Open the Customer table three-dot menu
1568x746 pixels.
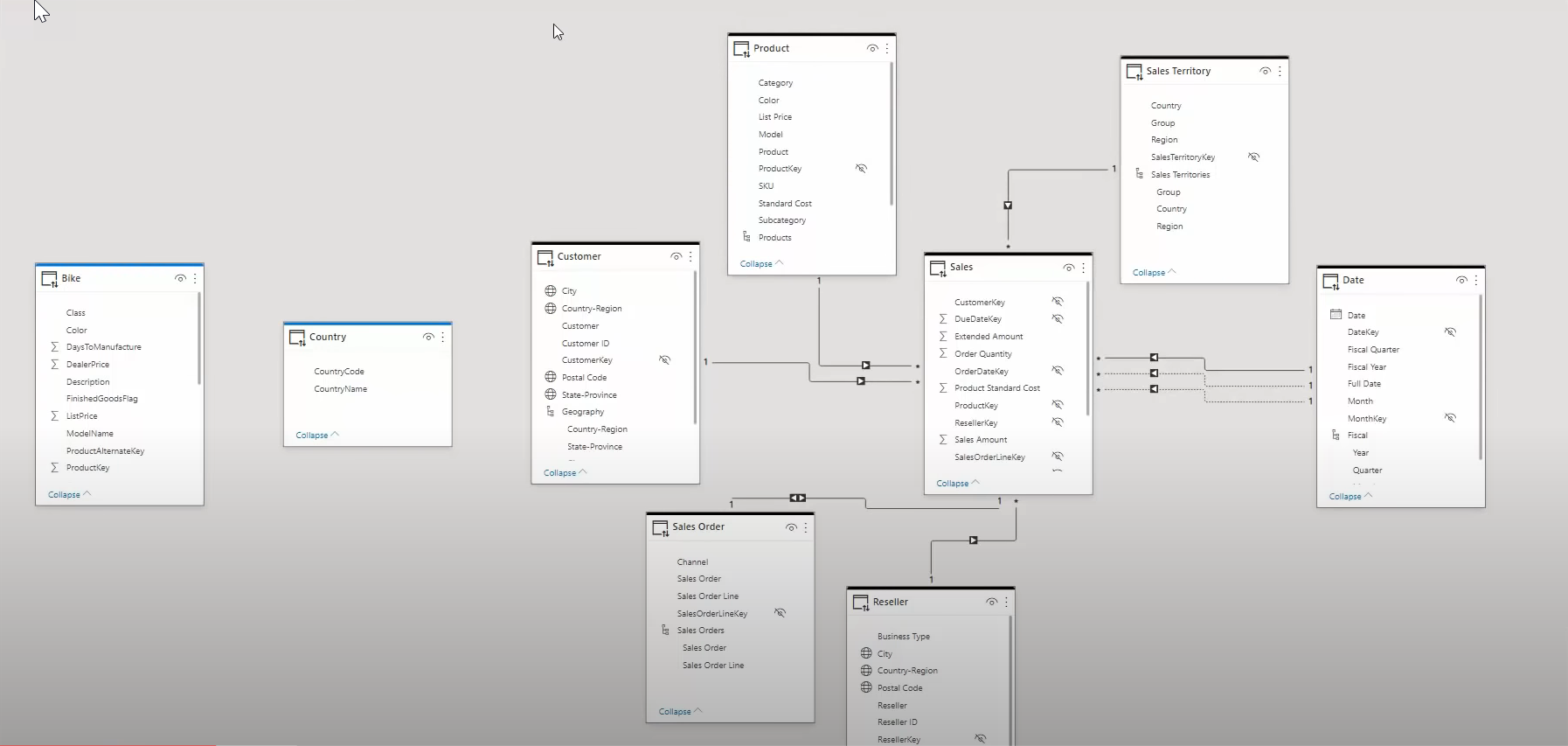coord(690,257)
